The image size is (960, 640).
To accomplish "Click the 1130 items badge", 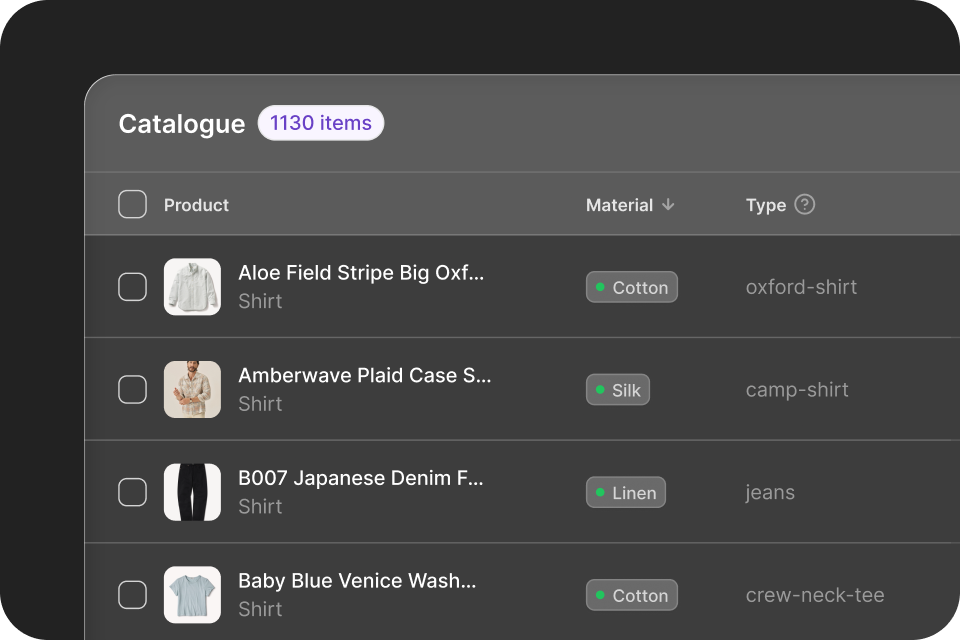I will coord(321,123).
